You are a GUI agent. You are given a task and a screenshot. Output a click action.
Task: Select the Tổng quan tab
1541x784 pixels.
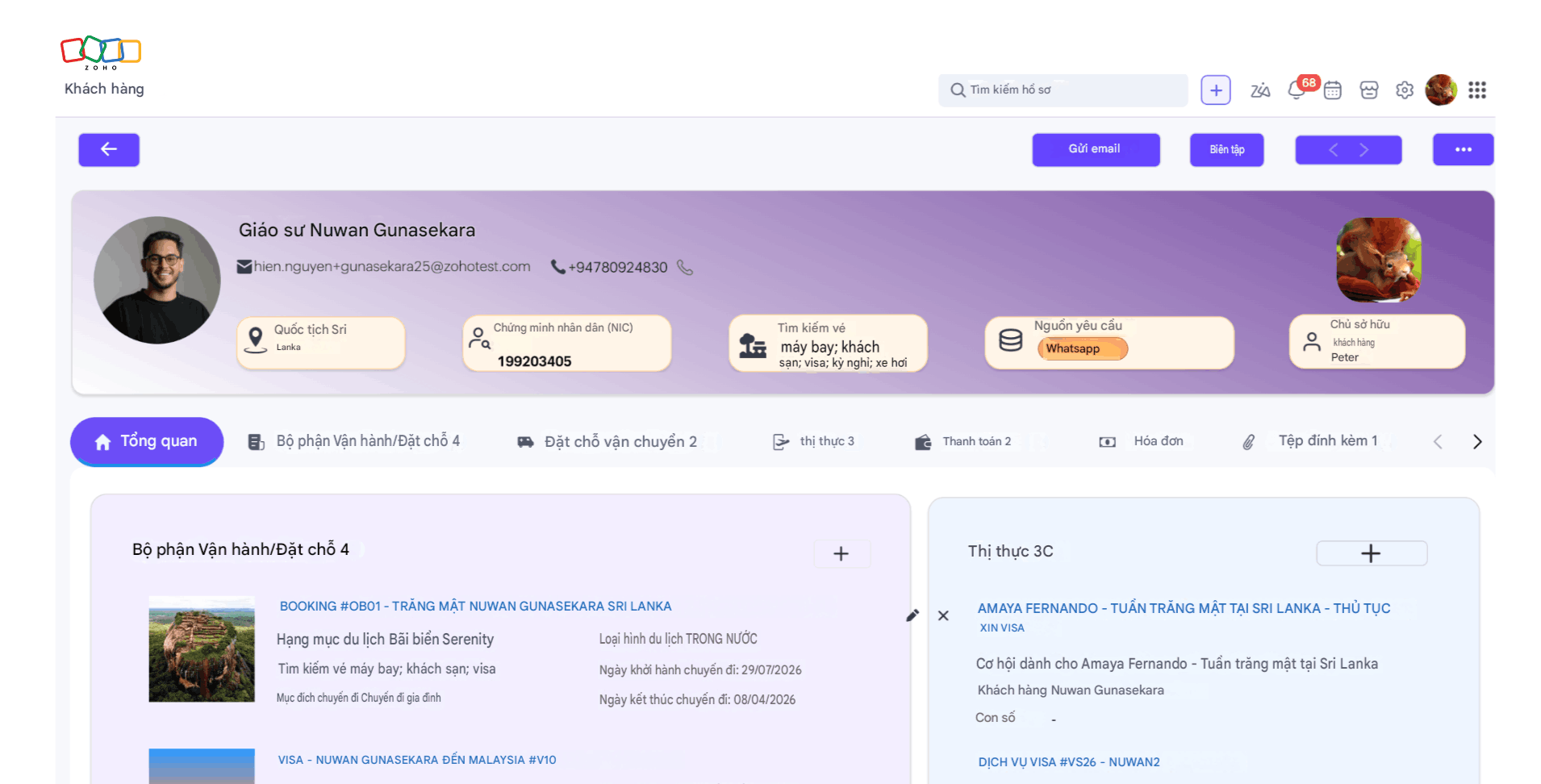coord(147,441)
